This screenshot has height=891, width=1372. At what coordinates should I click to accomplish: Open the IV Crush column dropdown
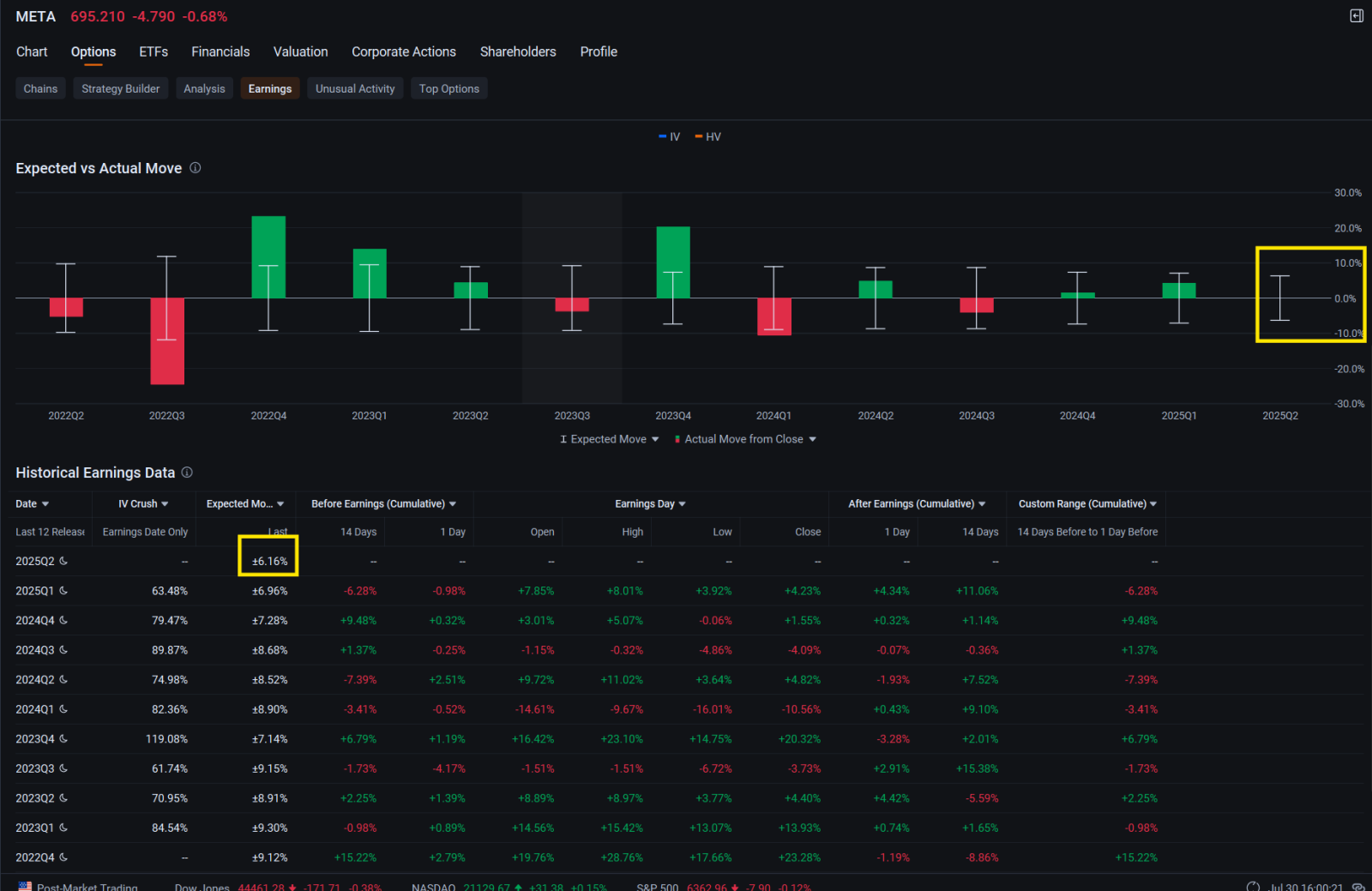click(x=143, y=503)
